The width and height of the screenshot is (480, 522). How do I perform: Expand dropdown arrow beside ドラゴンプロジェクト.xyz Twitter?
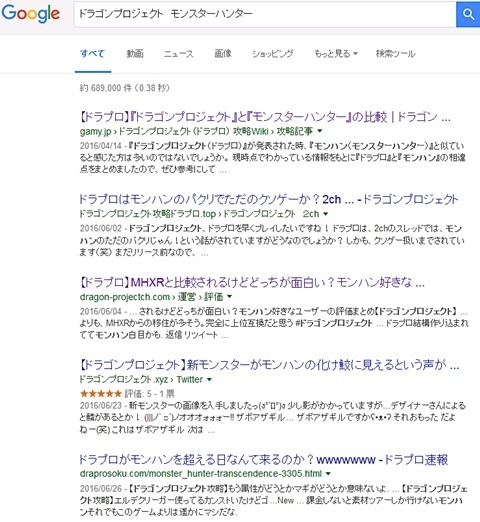tap(209, 379)
